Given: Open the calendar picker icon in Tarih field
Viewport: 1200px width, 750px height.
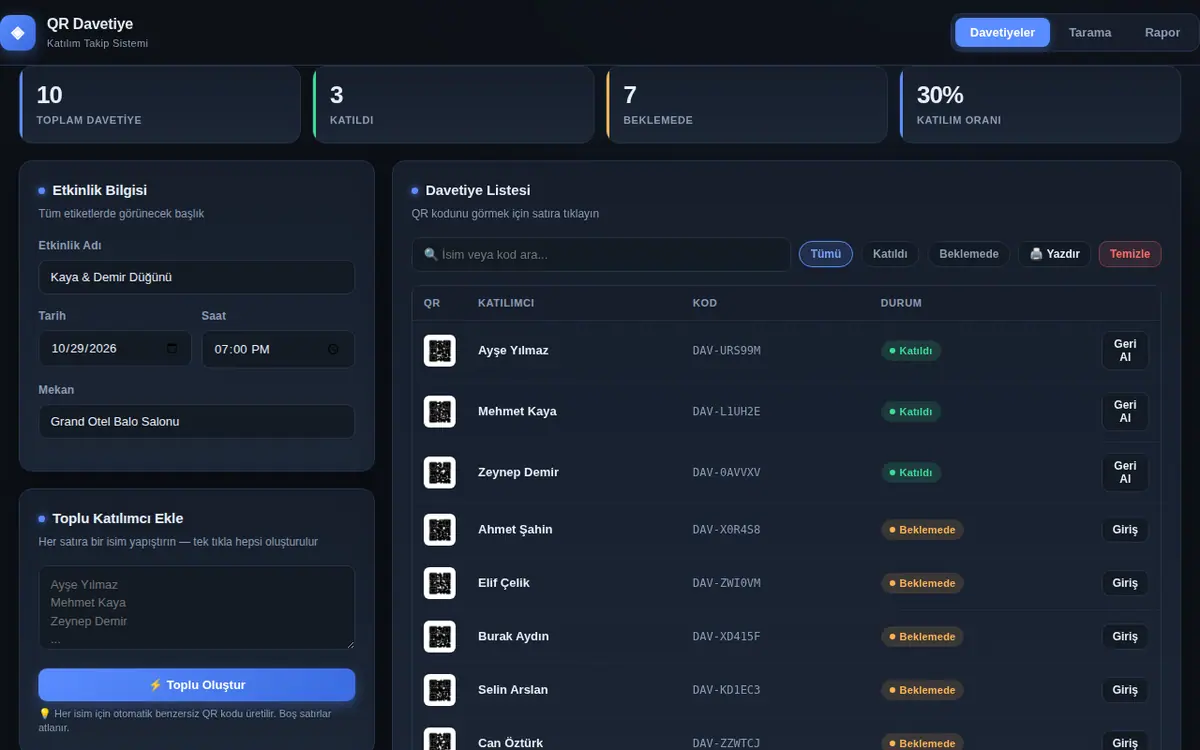Looking at the screenshot, I should point(172,349).
